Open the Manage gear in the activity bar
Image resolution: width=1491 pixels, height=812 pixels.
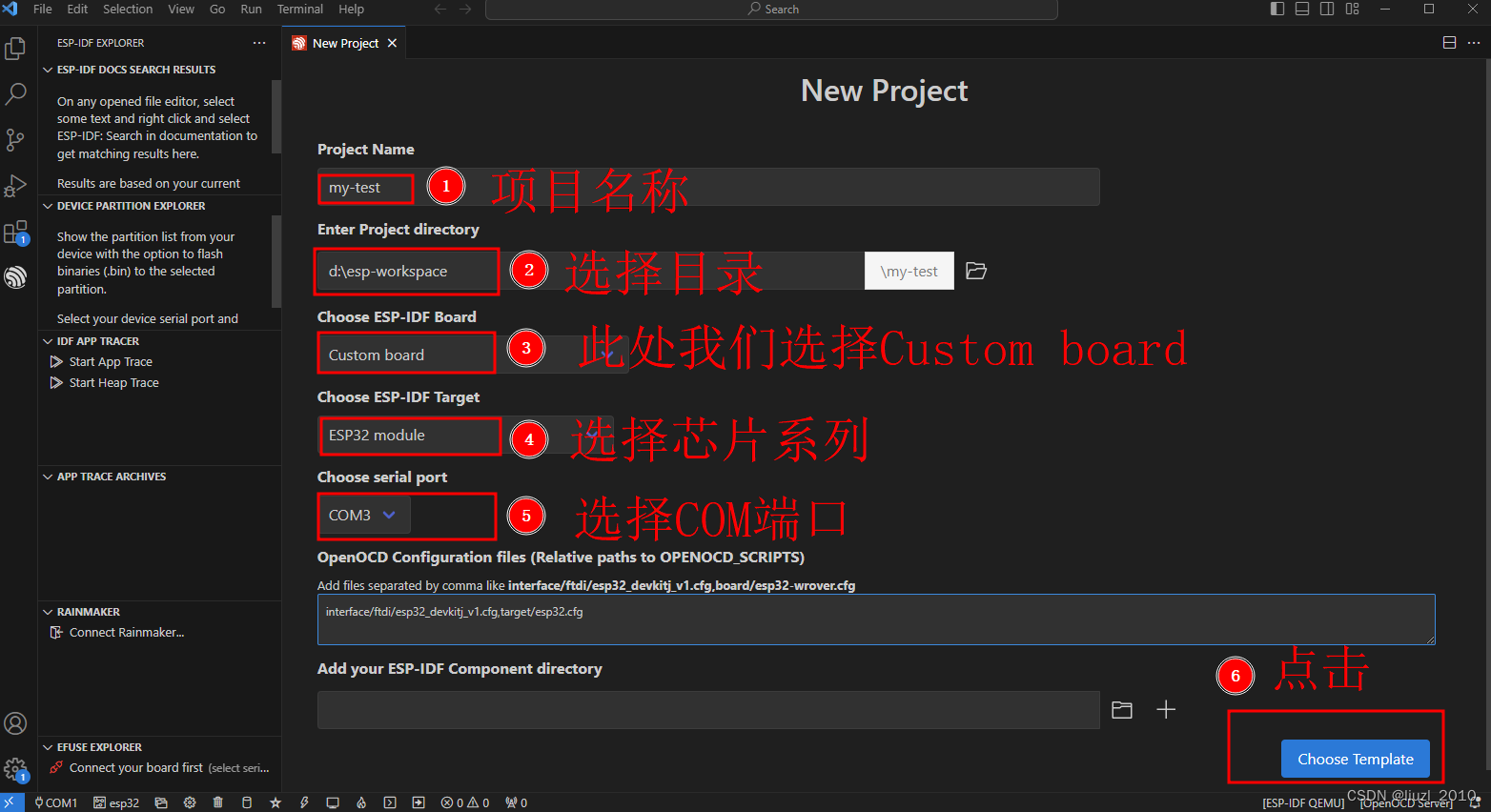pyautogui.click(x=15, y=769)
